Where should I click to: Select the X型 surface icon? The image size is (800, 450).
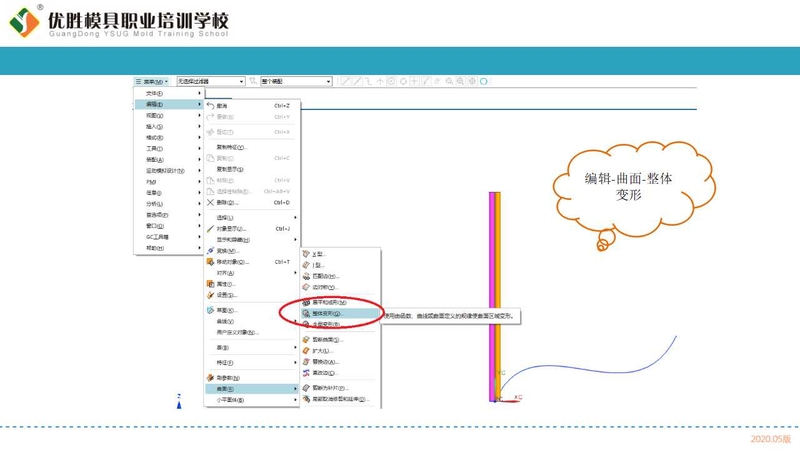306,254
